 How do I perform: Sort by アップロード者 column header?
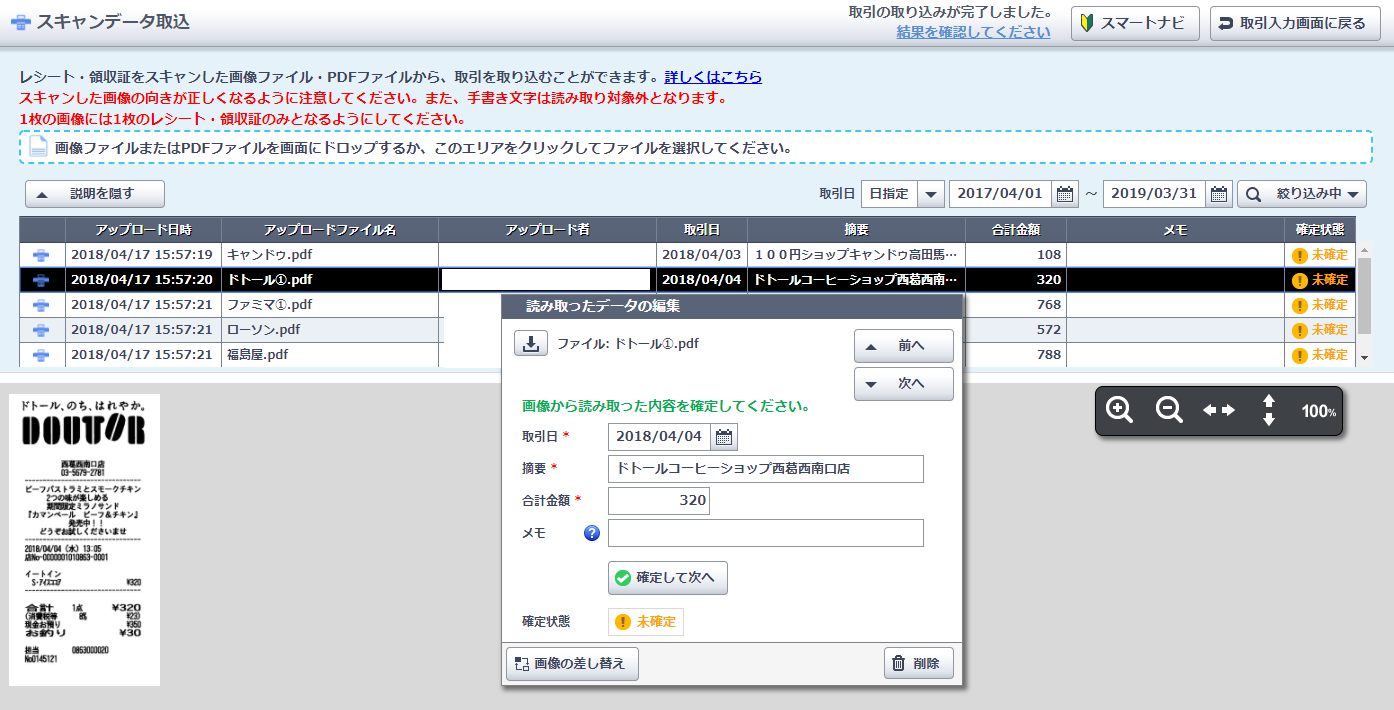click(x=547, y=230)
